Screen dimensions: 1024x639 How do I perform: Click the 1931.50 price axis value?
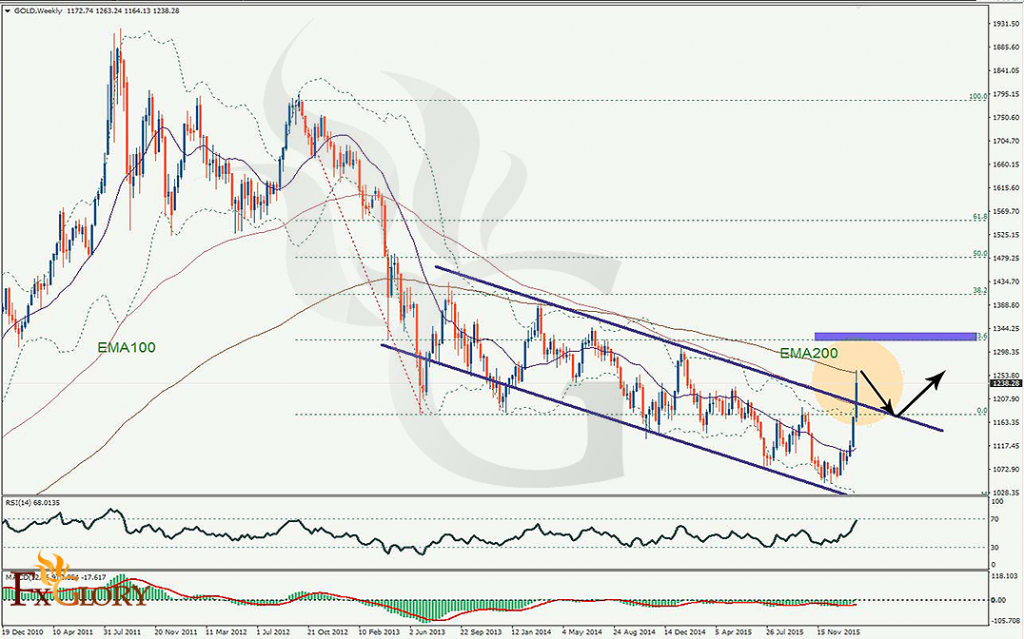[x=1006, y=24]
